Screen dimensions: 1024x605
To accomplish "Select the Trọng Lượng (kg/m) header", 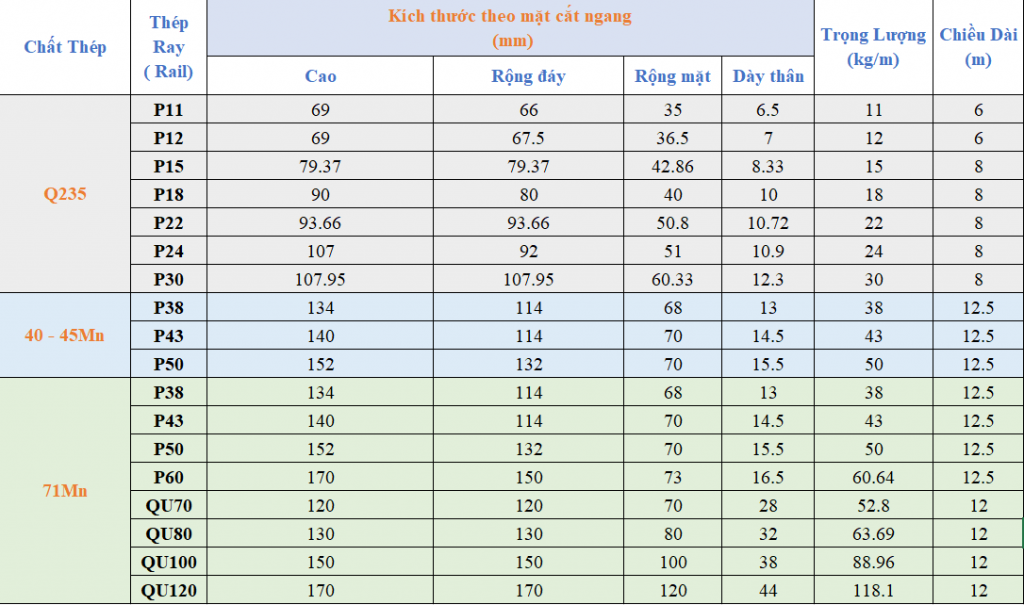I will (873, 47).
